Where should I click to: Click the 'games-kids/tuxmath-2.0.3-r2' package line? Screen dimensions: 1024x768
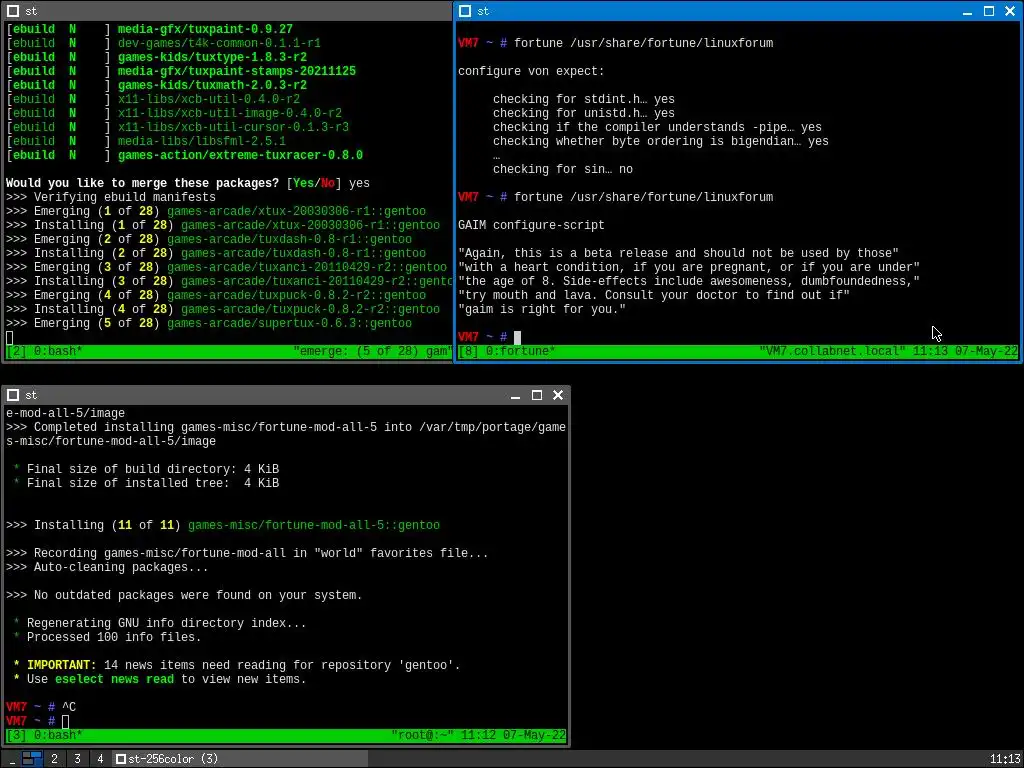[212, 86]
